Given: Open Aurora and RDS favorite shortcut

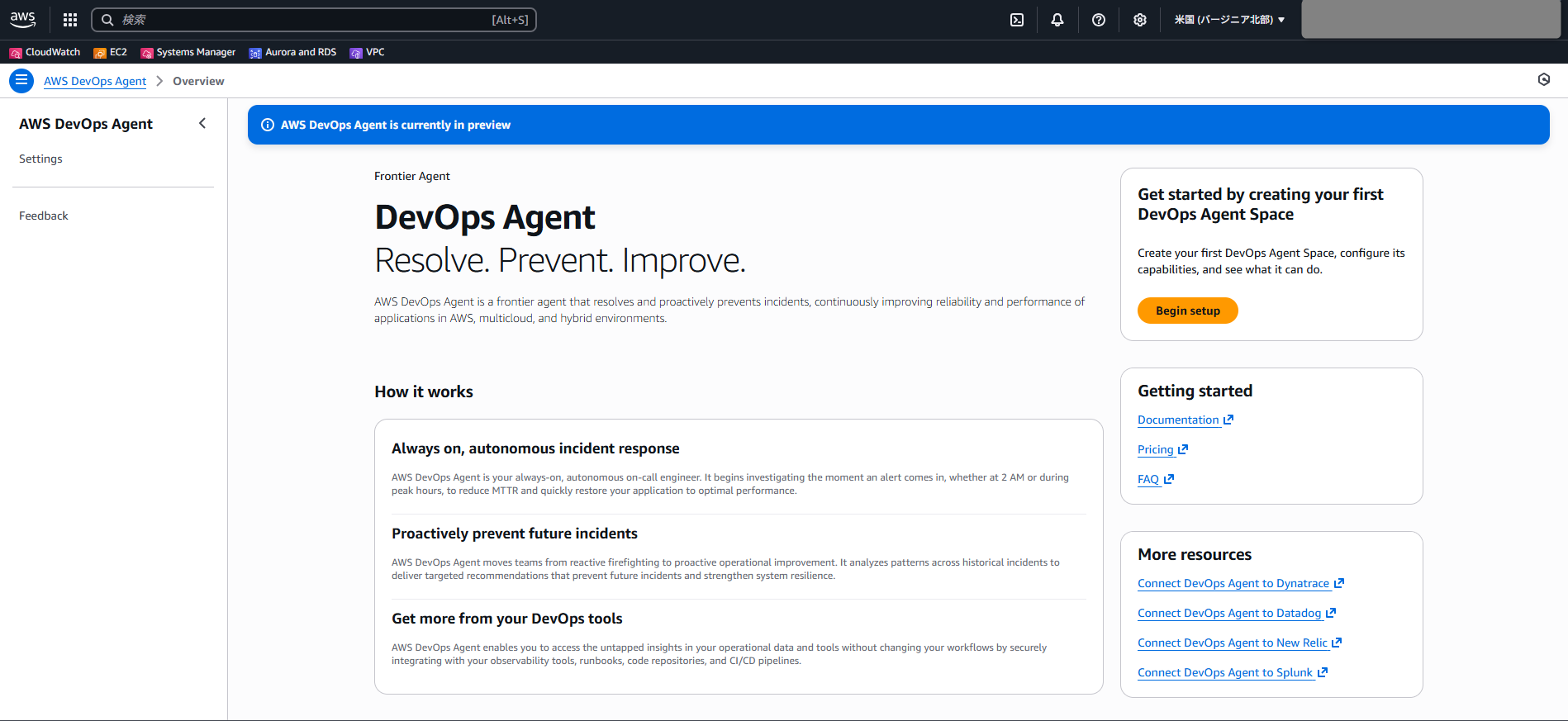Looking at the screenshot, I should click(293, 52).
